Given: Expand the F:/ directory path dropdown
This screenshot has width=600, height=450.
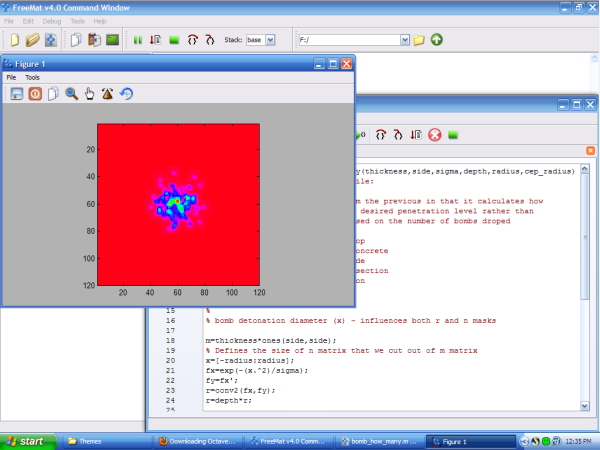Looking at the screenshot, I should tap(405, 40).
